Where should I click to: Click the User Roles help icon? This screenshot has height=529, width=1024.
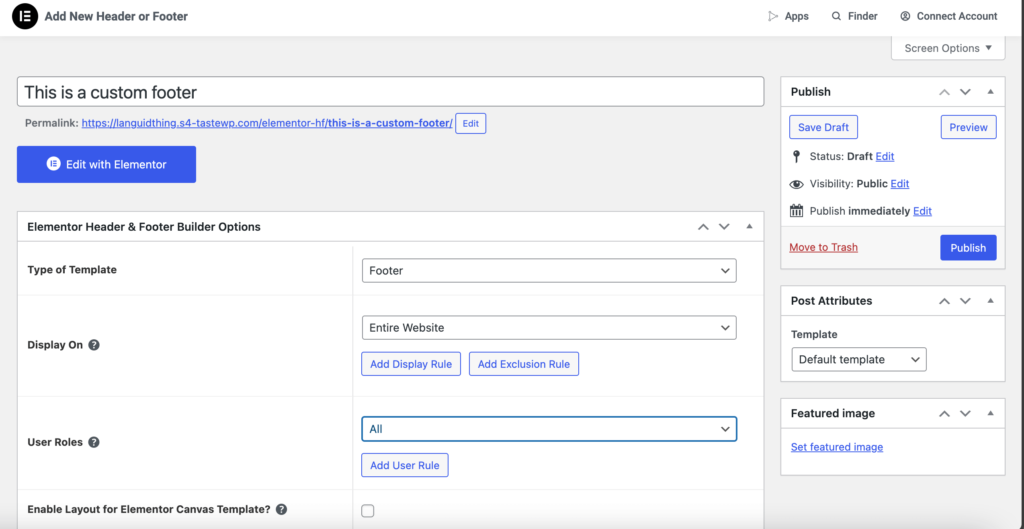(94, 442)
